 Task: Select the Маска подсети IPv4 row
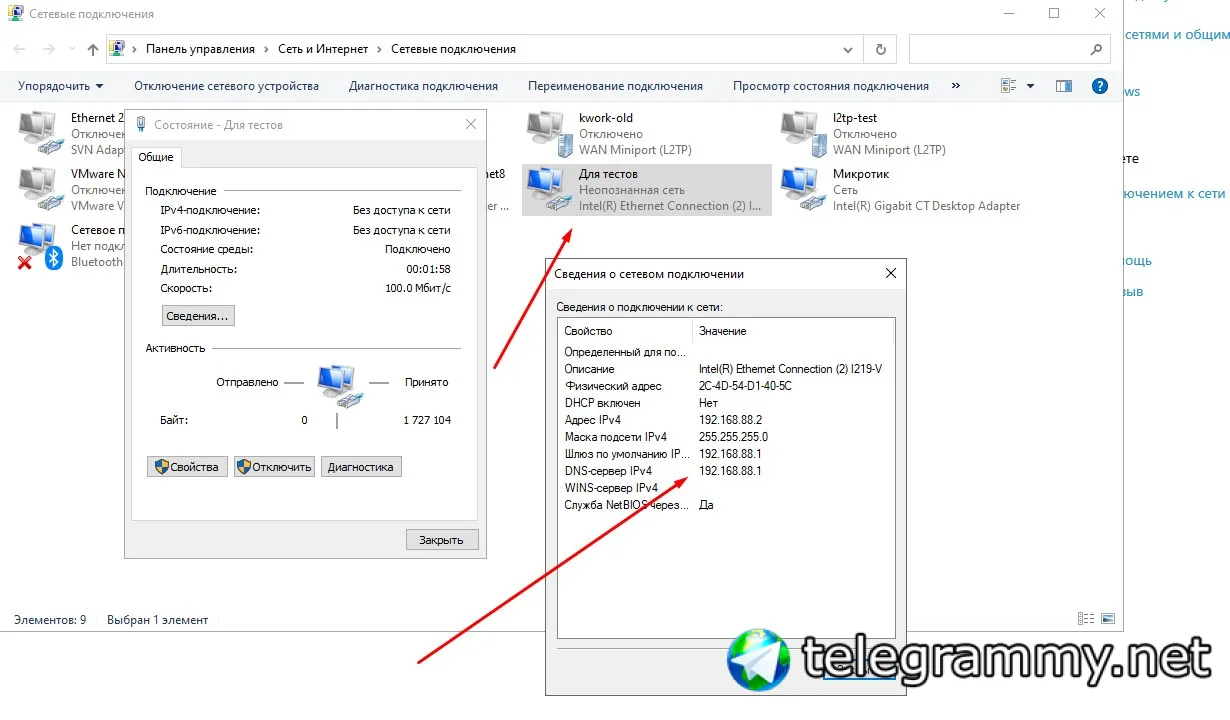pyautogui.click(x=726, y=437)
